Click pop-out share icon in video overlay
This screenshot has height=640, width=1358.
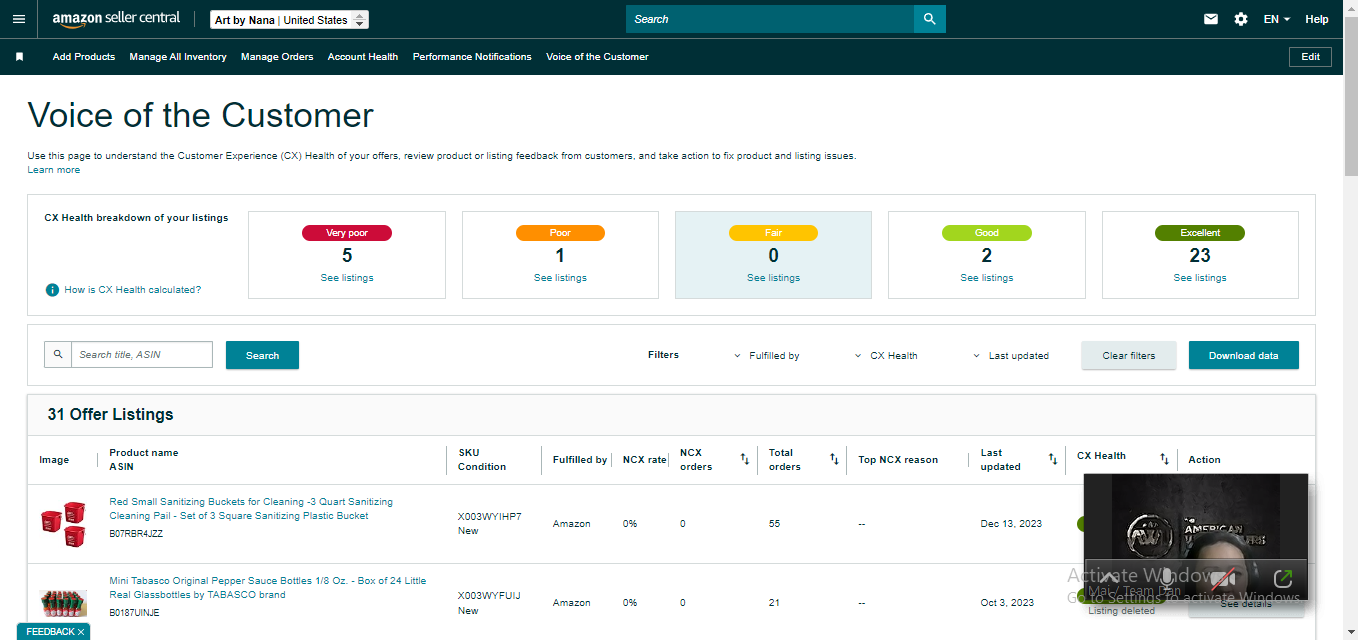click(x=1283, y=578)
